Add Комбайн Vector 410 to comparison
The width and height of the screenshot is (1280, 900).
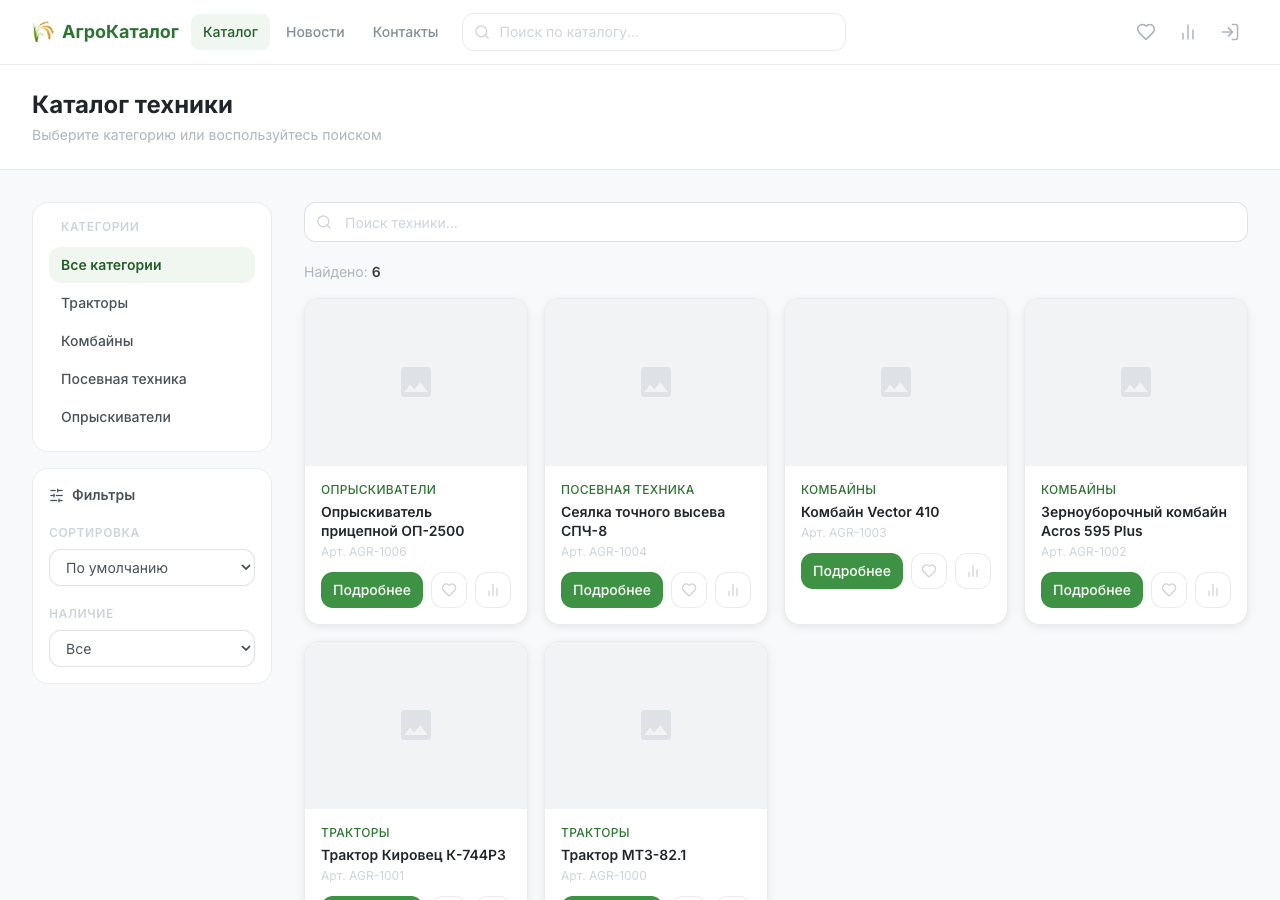[x=973, y=571]
